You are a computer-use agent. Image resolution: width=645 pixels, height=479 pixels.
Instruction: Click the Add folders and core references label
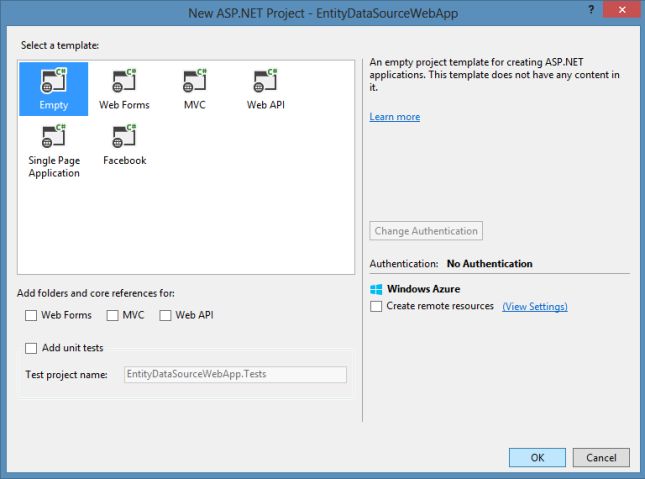point(96,293)
